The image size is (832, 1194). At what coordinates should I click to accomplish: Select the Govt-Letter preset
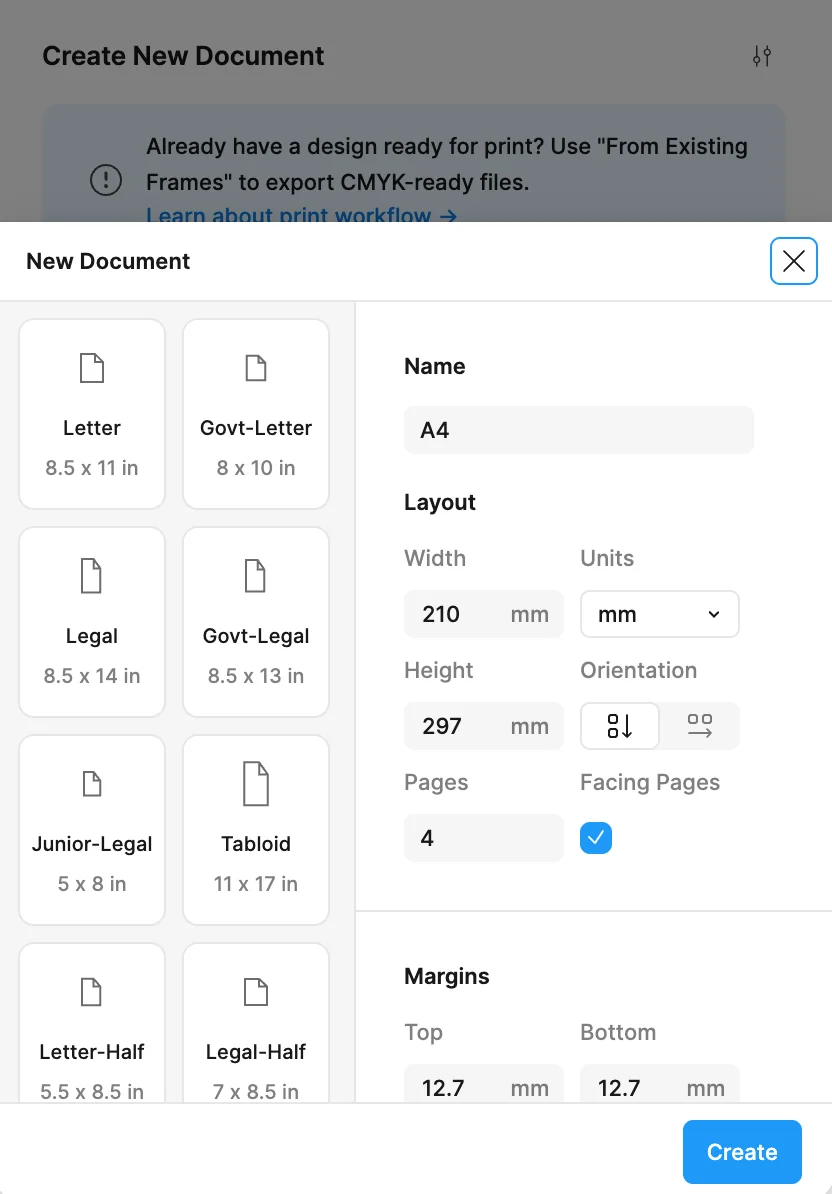click(x=255, y=413)
